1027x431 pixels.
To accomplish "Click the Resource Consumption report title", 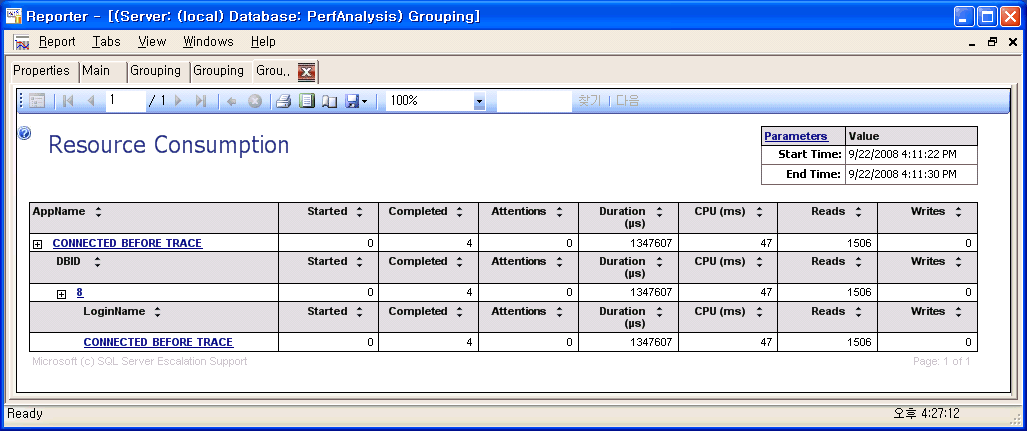I will [x=169, y=145].
